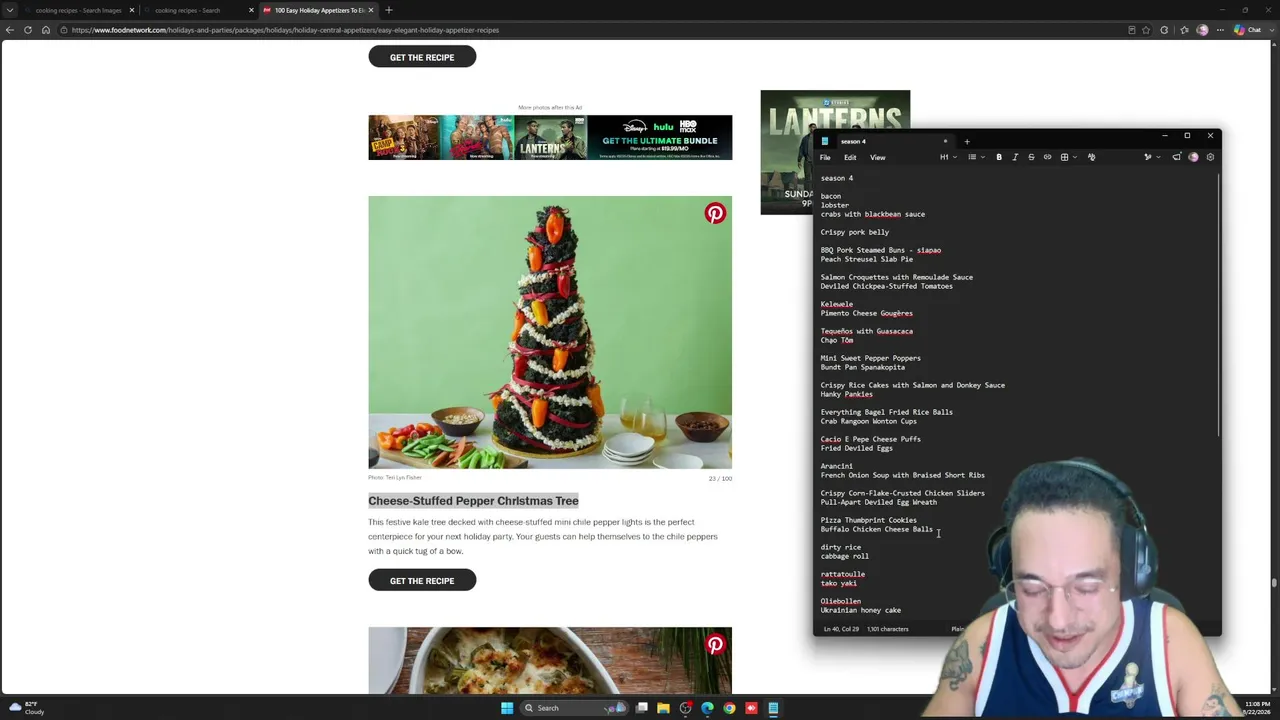The height and width of the screenshot is (720, 1280).
Task: Open File Explorer from the taskbar
Action: click(663, 708)
